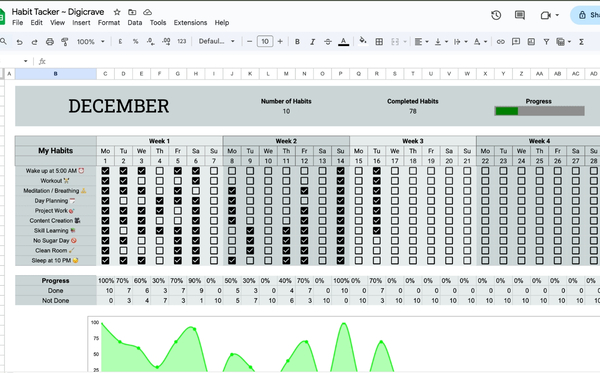Click the paint format icon
Image resolution: width=600 pixels, height=373 pixels.
coord(65,42)
